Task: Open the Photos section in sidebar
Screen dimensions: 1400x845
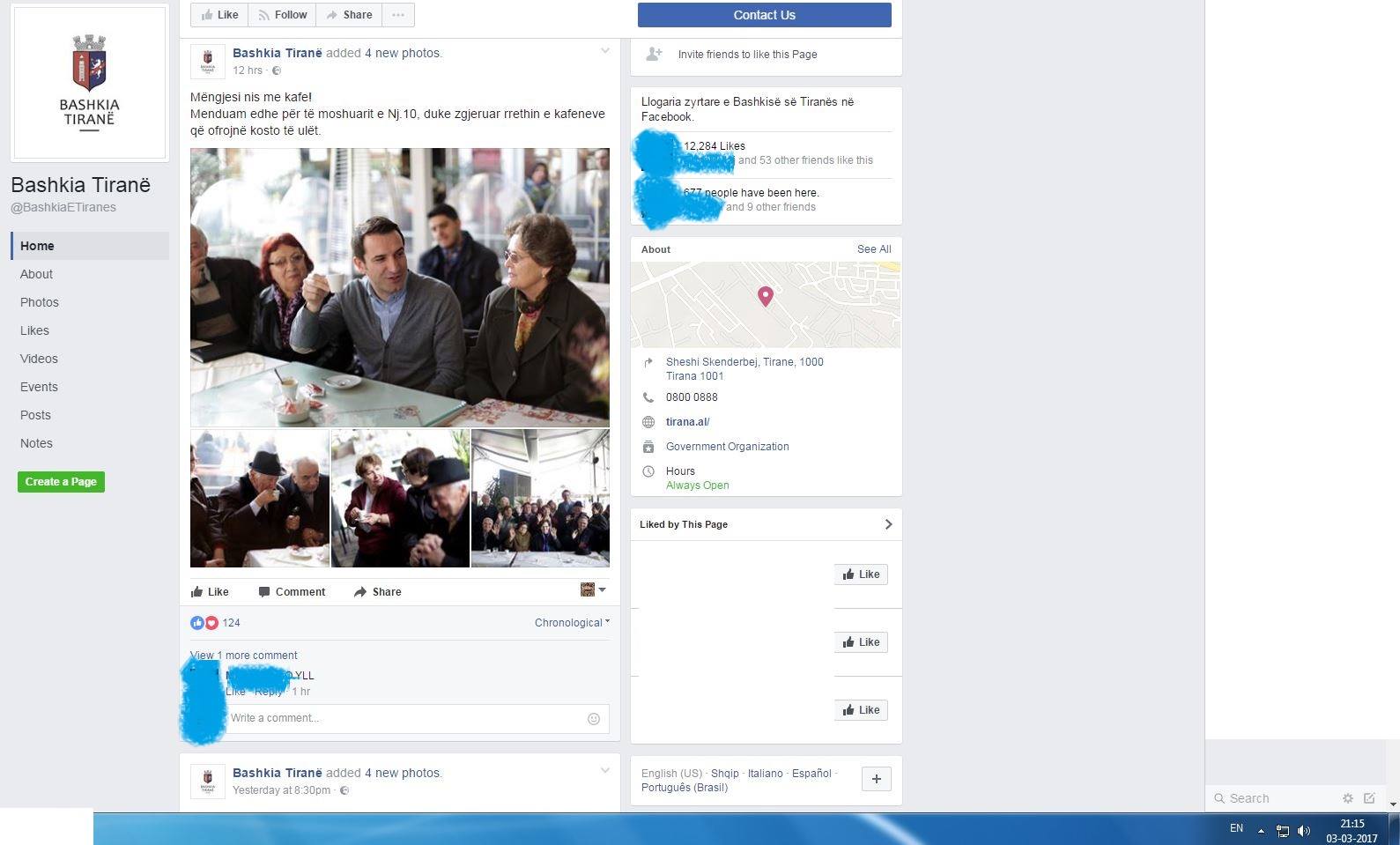Action: click(x=40, y=302)
